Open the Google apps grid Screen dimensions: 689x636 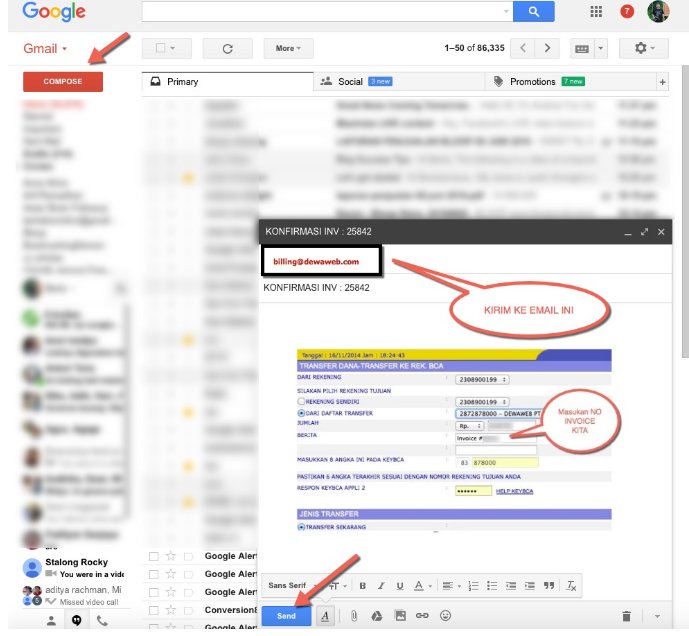(596, 11)
